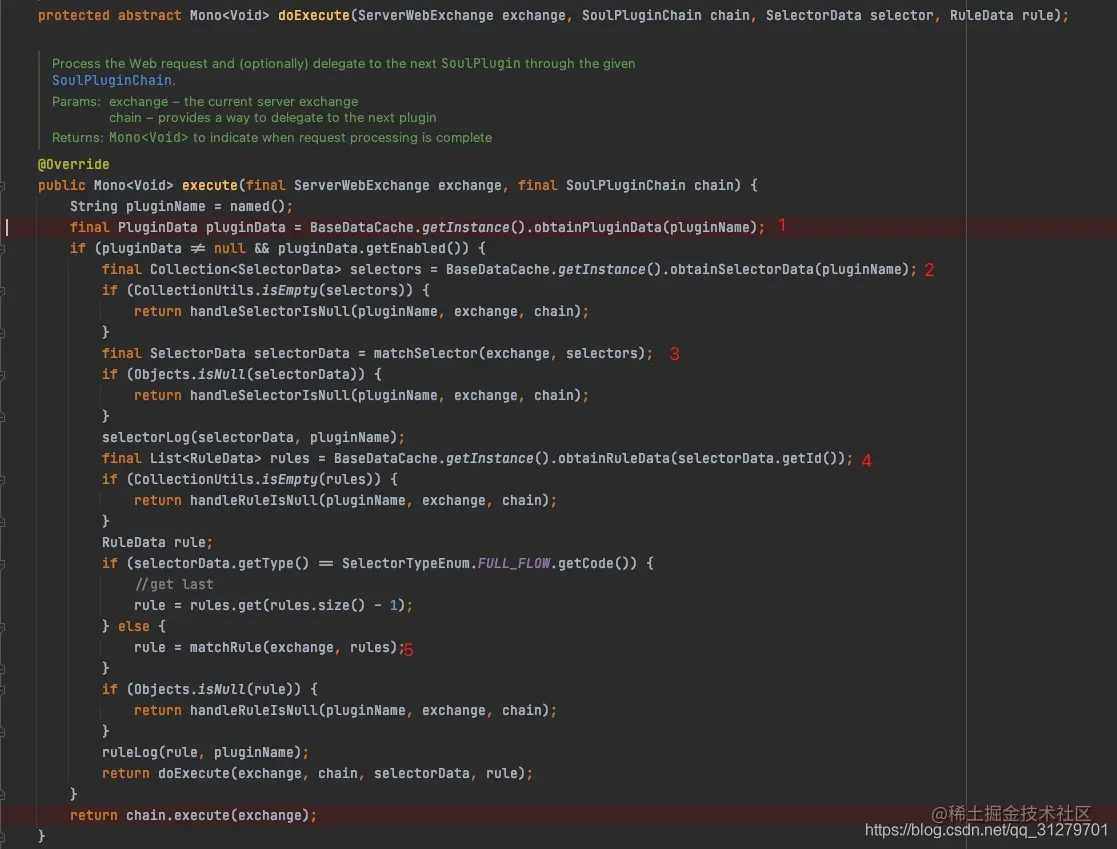This screenshot has height=849, width=1117.
Task: Click 'CollectionUtils.isEmpty(selectors)' call
Action: [x=273, y=291]
